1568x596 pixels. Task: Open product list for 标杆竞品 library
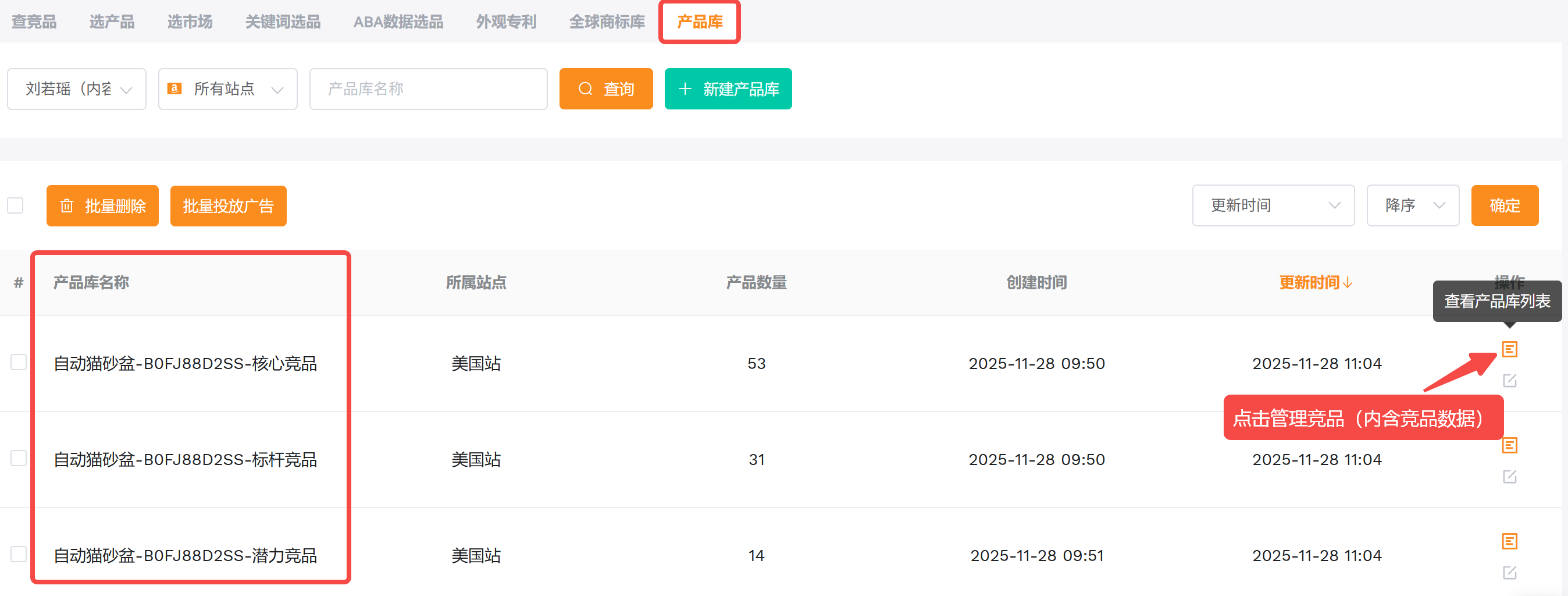coord(1509,445)
